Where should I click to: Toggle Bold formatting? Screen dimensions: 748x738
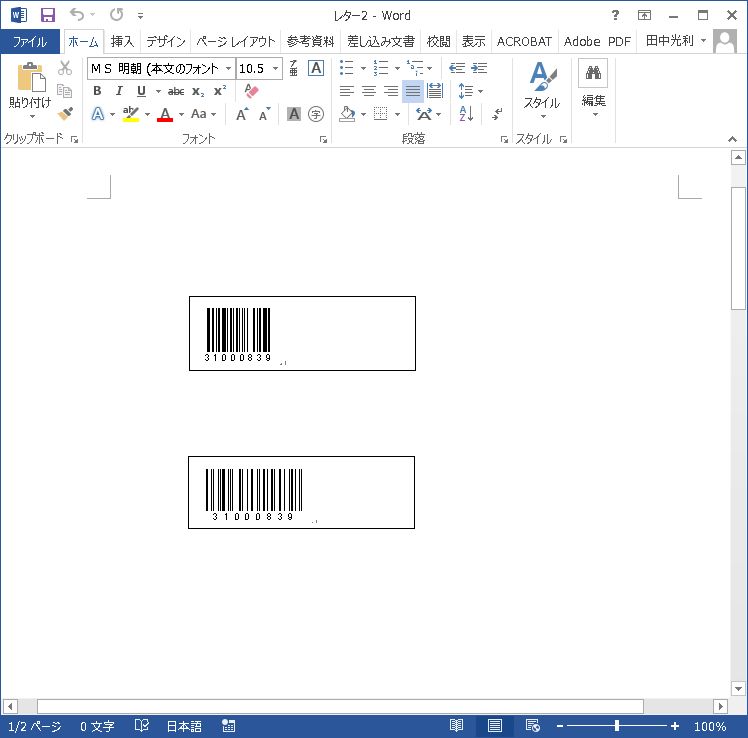coord(97,91)
